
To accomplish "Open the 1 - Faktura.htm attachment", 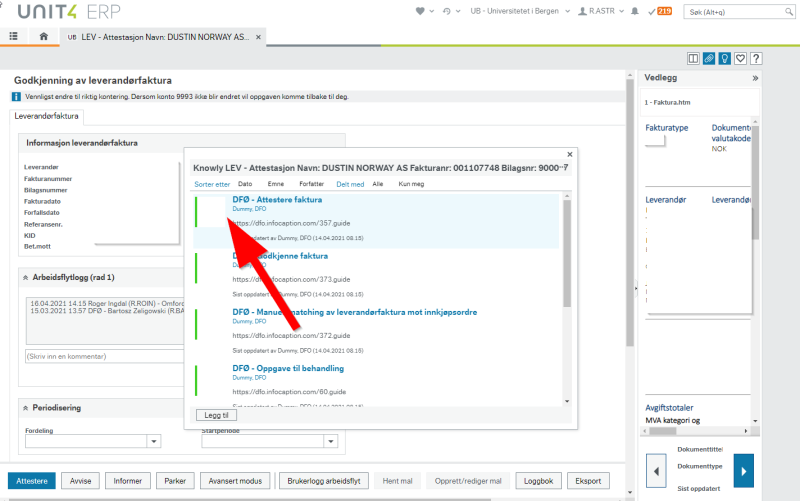I will point(667,103).
